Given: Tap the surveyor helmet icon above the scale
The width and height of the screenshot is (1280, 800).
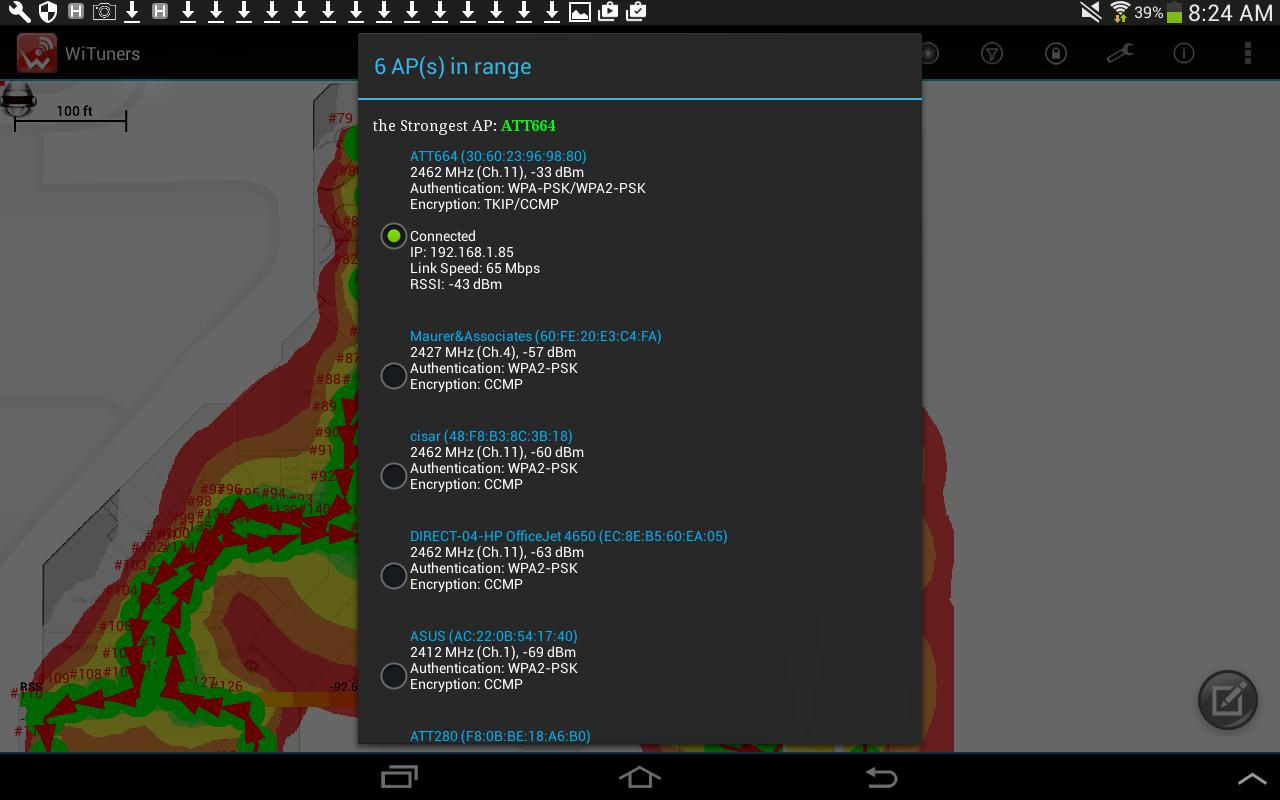Looking at the screenshot, I should point(19,98).
